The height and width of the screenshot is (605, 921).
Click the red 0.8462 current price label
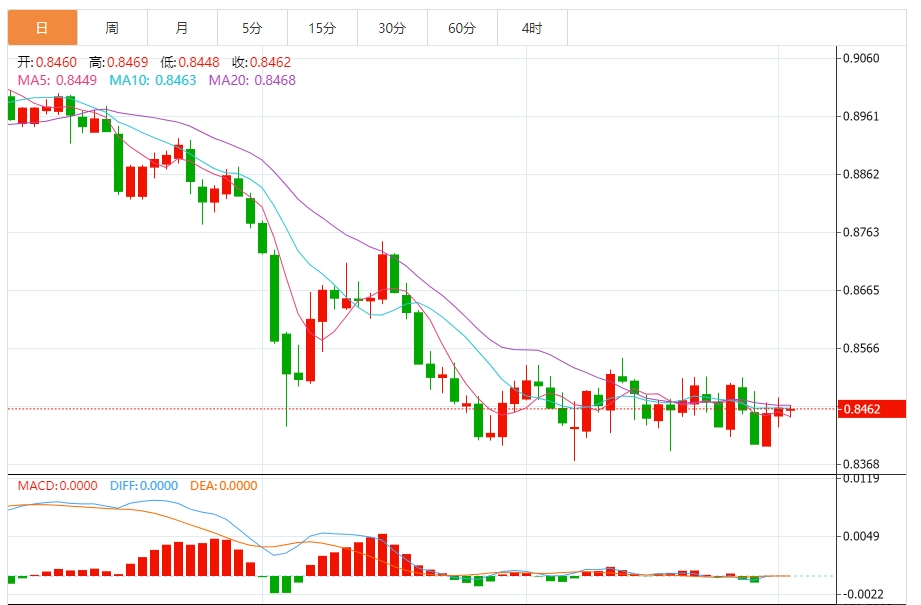click(872, 409)
